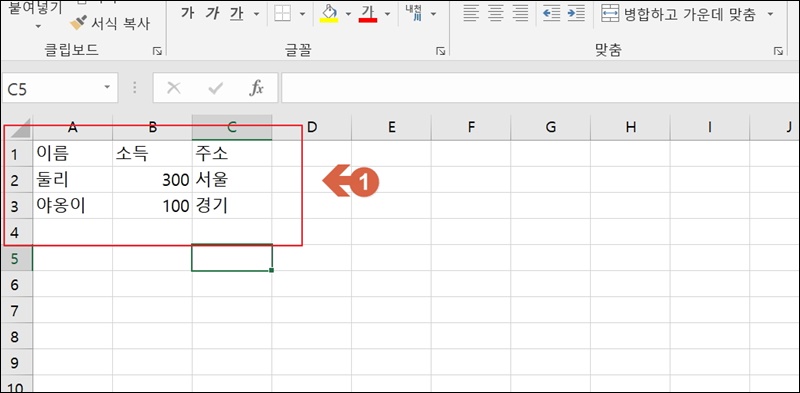This screenshot has width=800, height=393.
Task: Select row 1 header
Action: (x=16, y=154)
